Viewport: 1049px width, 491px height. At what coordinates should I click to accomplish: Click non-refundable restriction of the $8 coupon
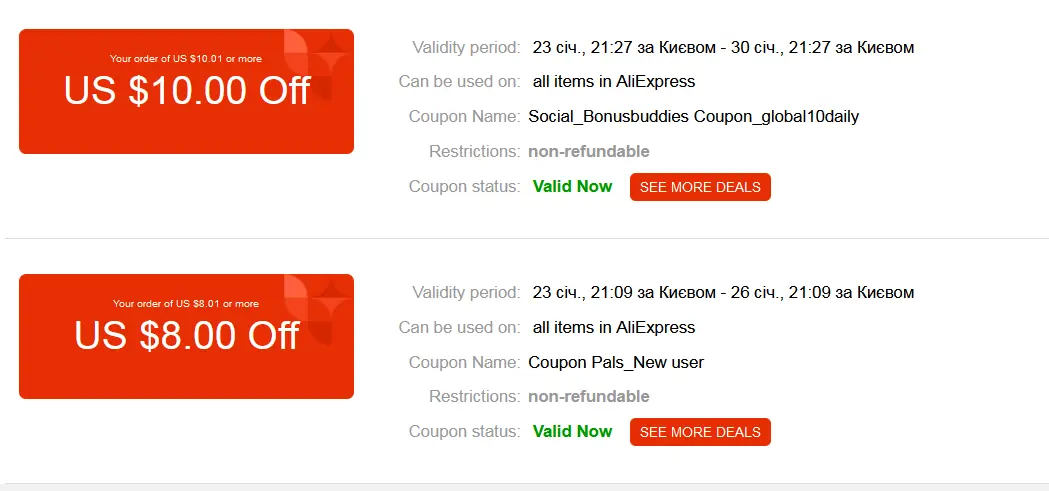tap(589, 397)
